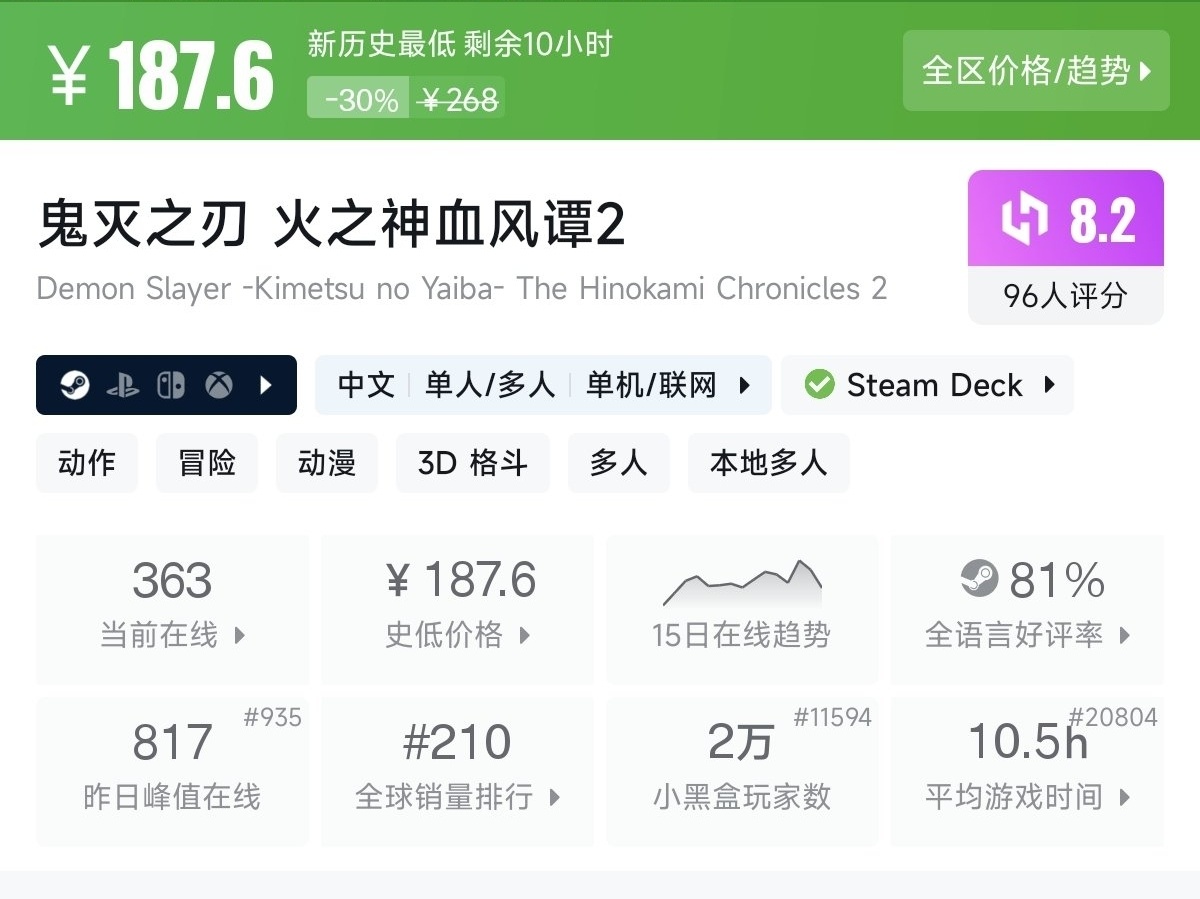Viewport: 1200px width, 899px height.
Task: Tap the green Steam Deck verified checkmark
Action: 820,385
